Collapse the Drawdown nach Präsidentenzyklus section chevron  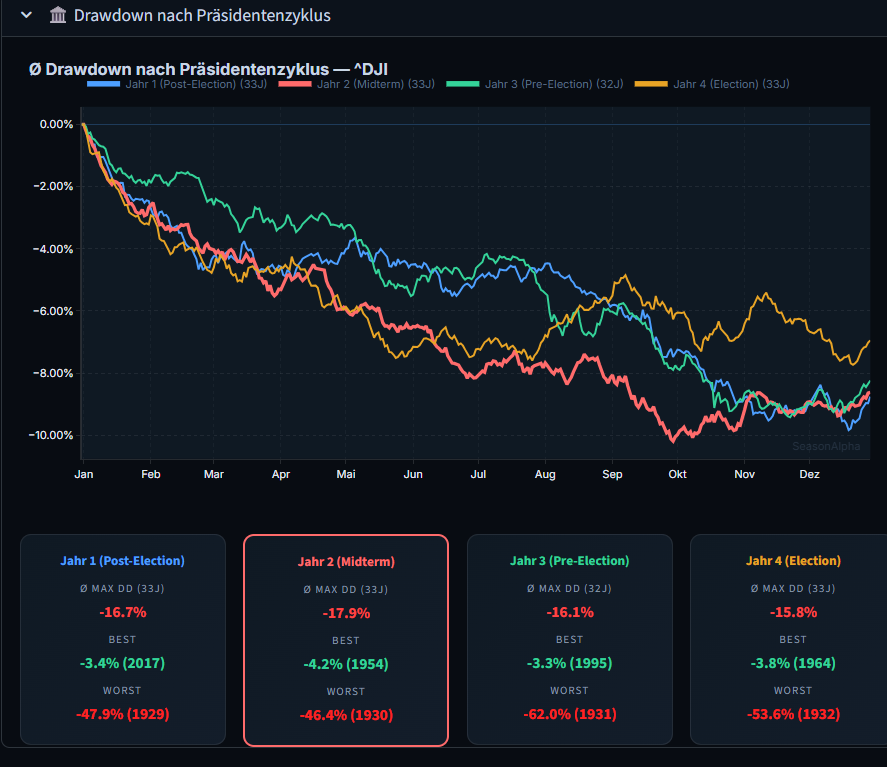(26, 15)
